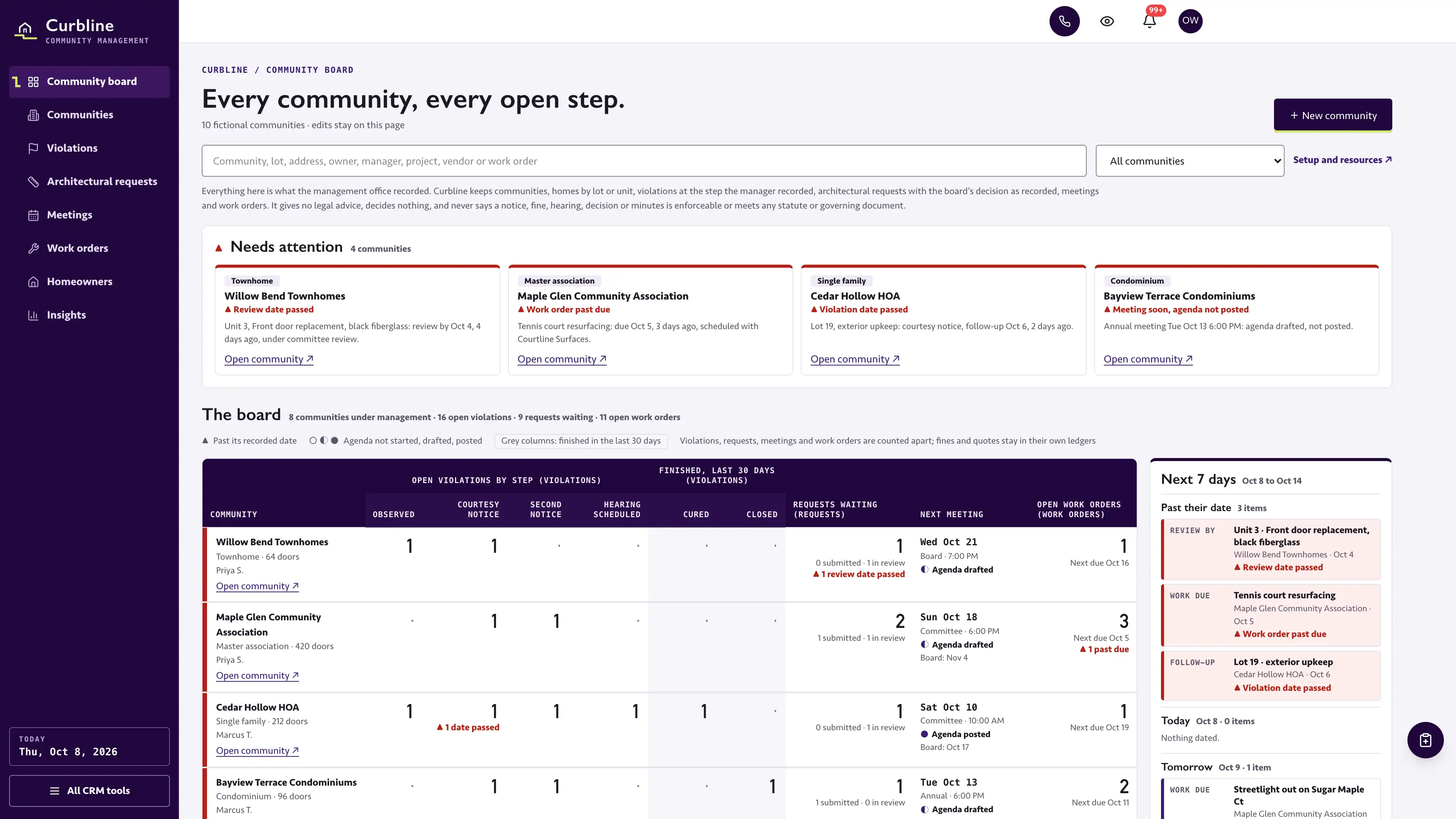Open community on Cedar Hollow HOA card
Viewport: 1456px width, 819px height.
coord(855,359)
